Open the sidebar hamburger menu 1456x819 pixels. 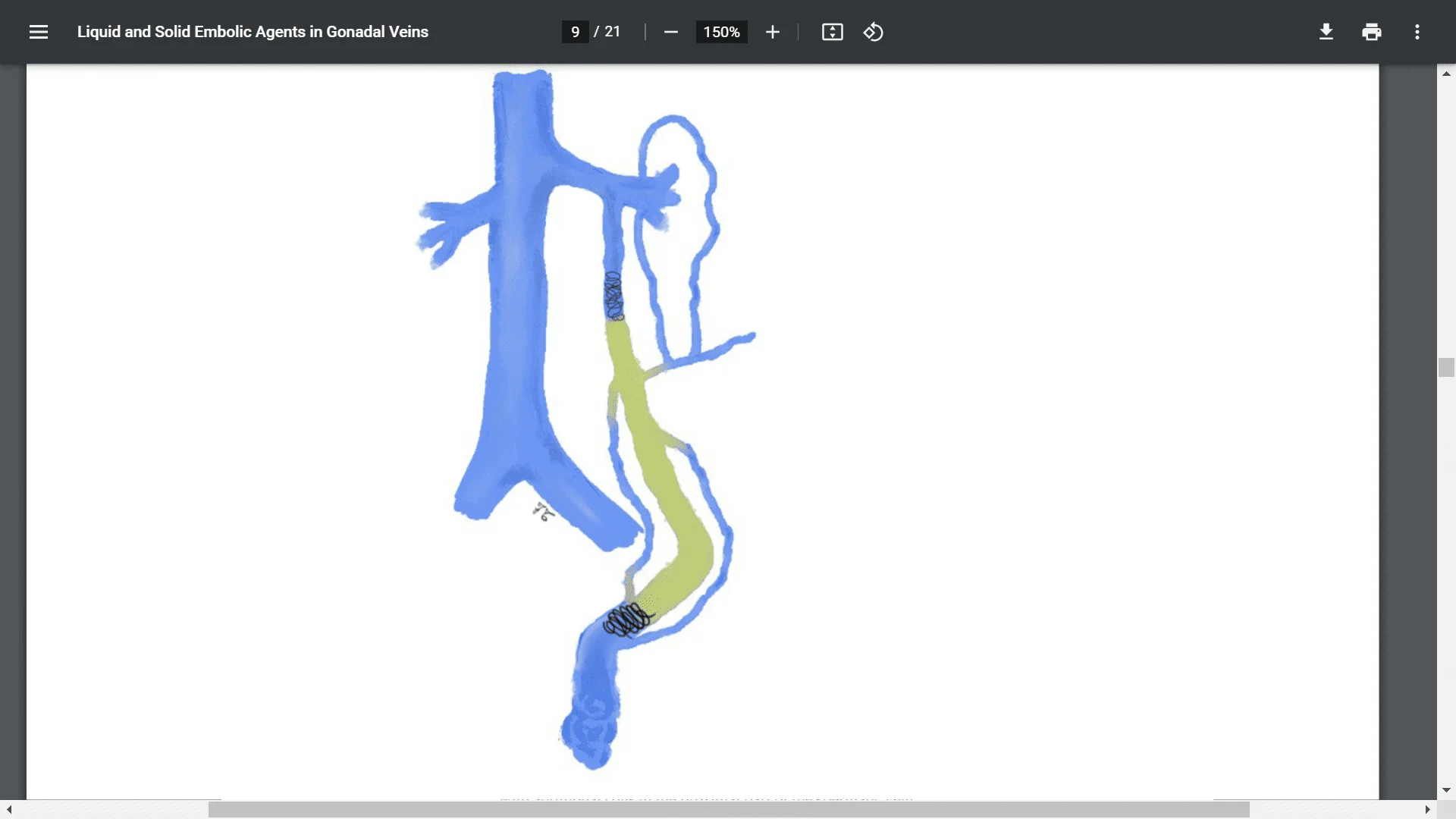click(39, 32)
